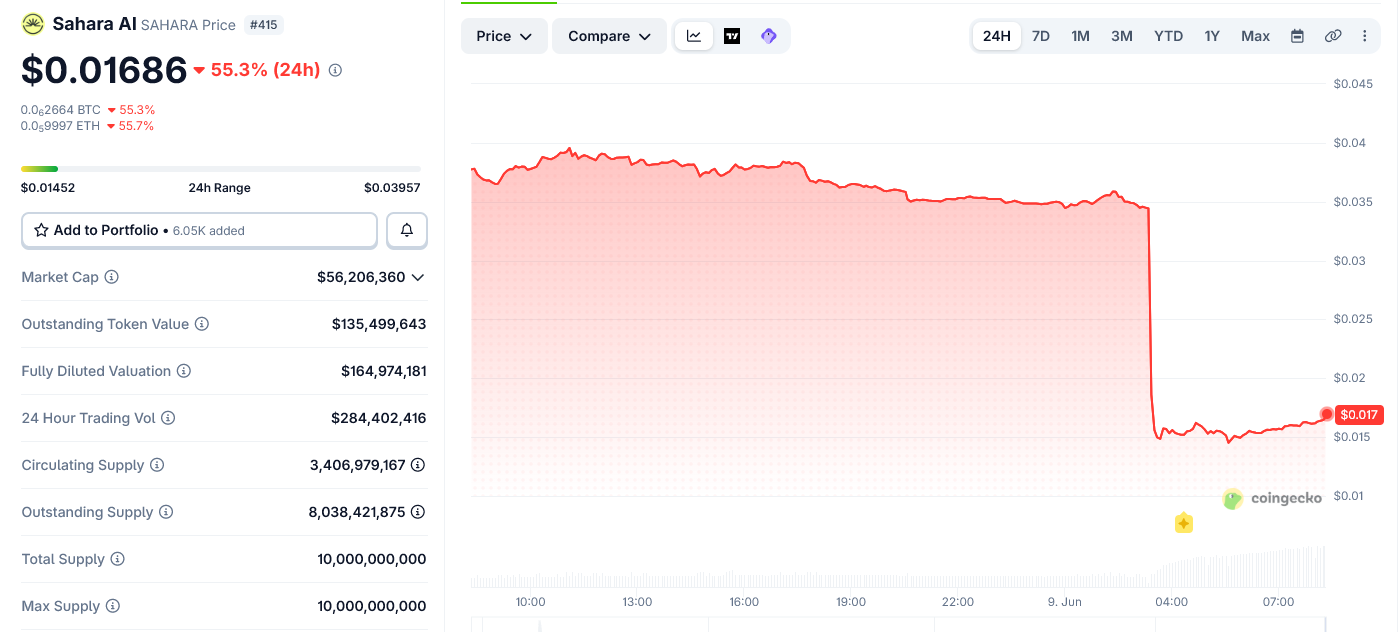
Task: Click the 24h low value $0.01452
Action: pyautogui.click(x=48, y=188)
